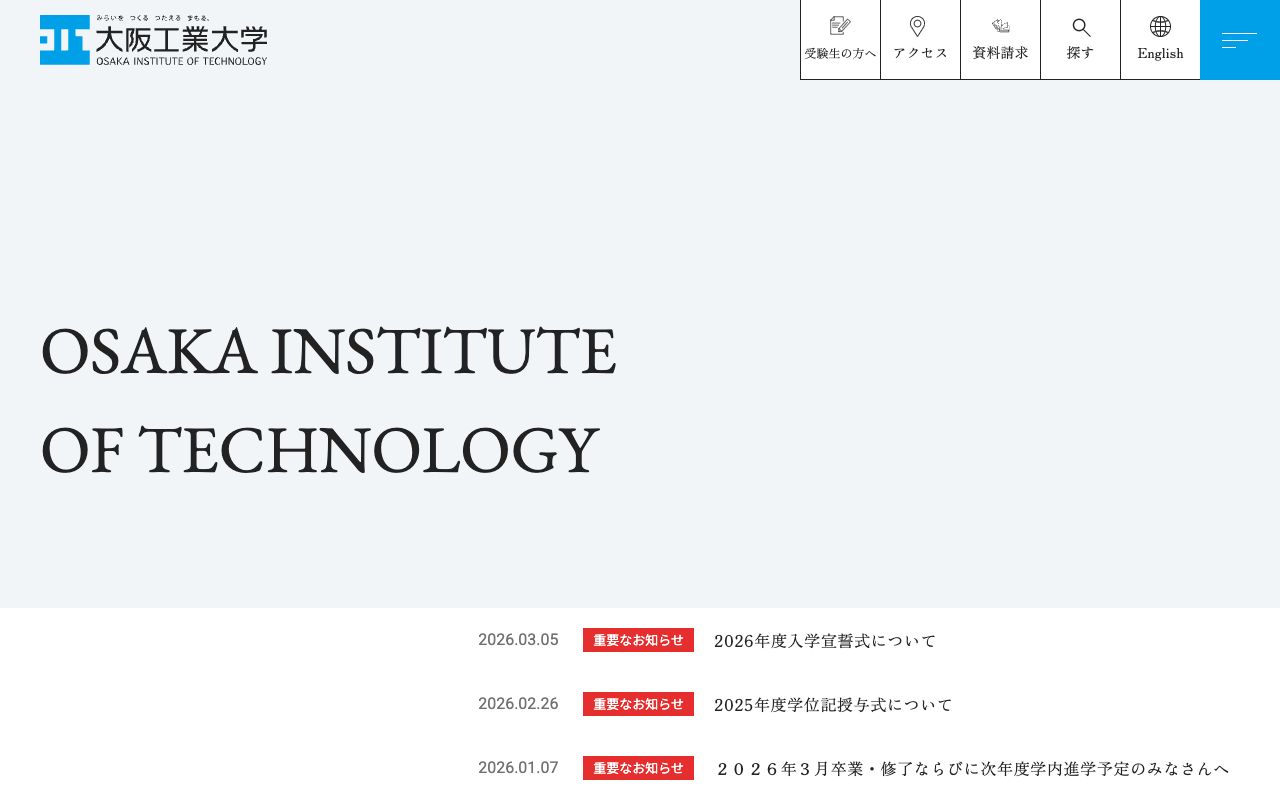Open the 2025年度学位記授与式について announcement

tap(833, 704)
